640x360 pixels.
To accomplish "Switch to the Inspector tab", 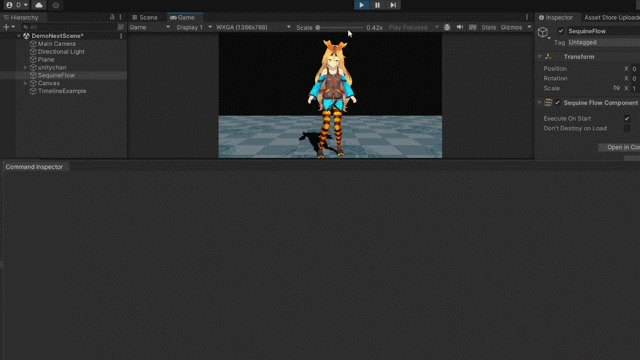I will point(556,17).
